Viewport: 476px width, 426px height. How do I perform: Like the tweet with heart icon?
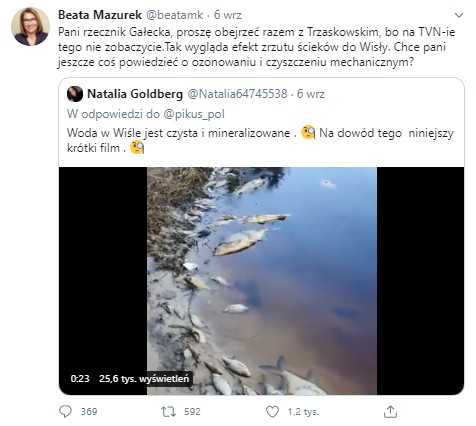(x=272, y=412)
